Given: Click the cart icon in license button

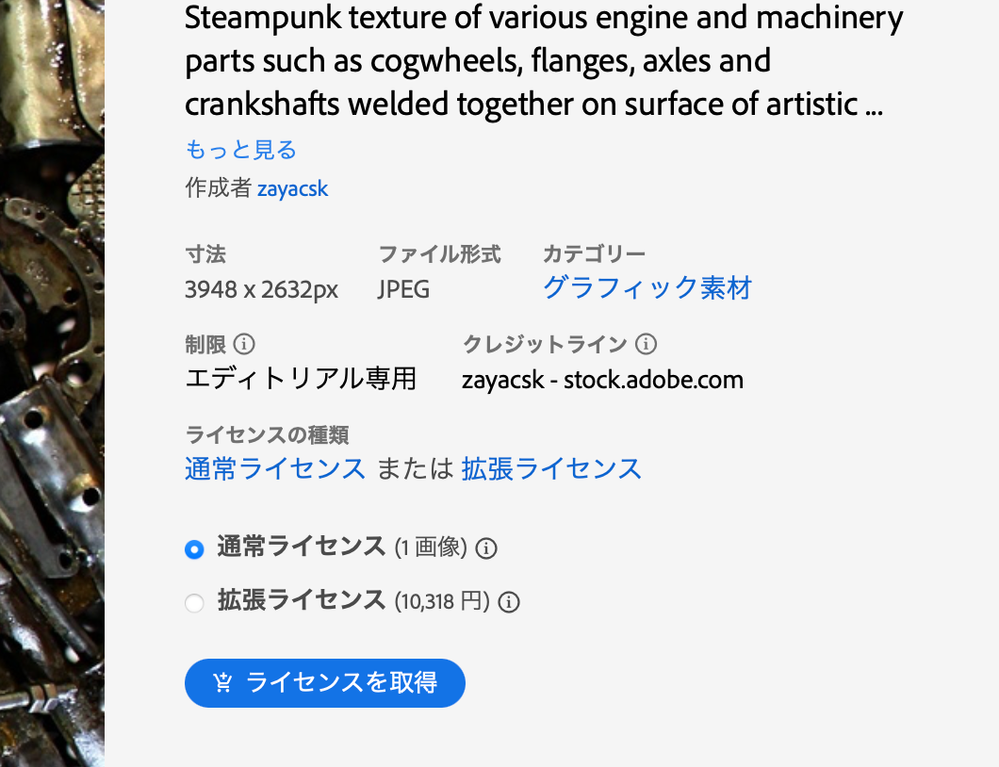Looking at the screenshot, I should click(223, 683).
